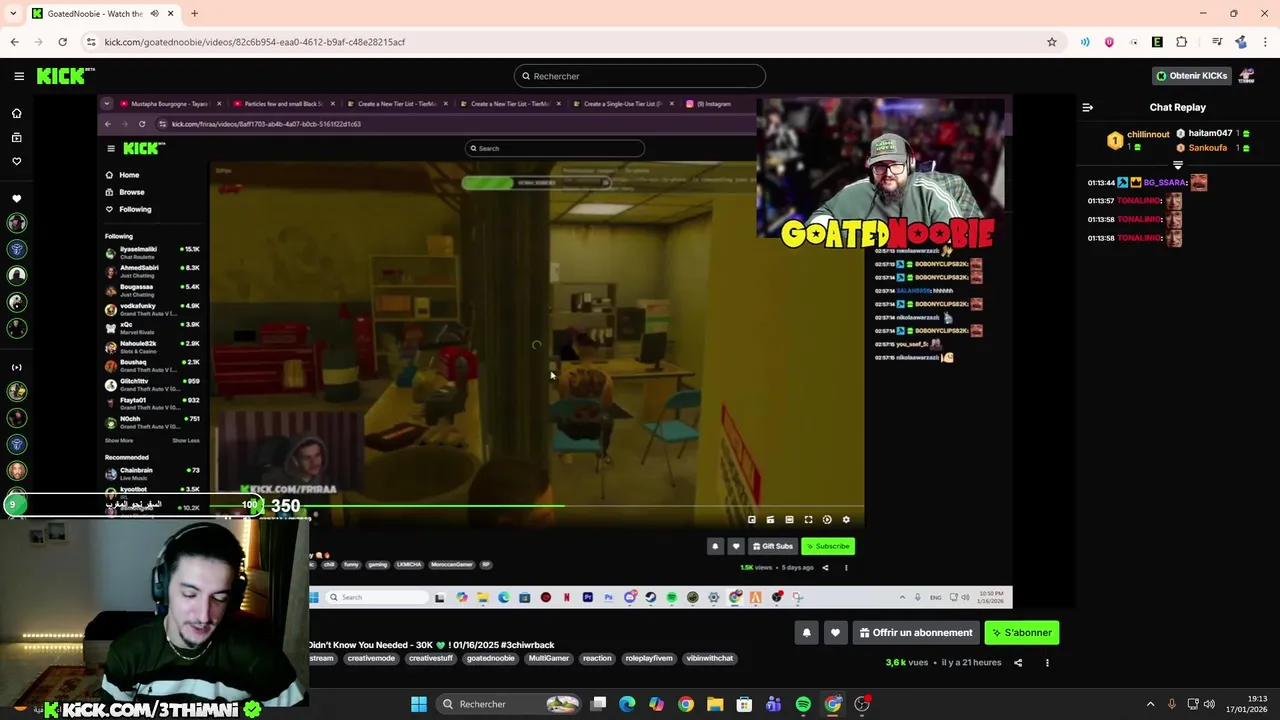Click Windows taskbar Rechercher search box

pos(510,704)
